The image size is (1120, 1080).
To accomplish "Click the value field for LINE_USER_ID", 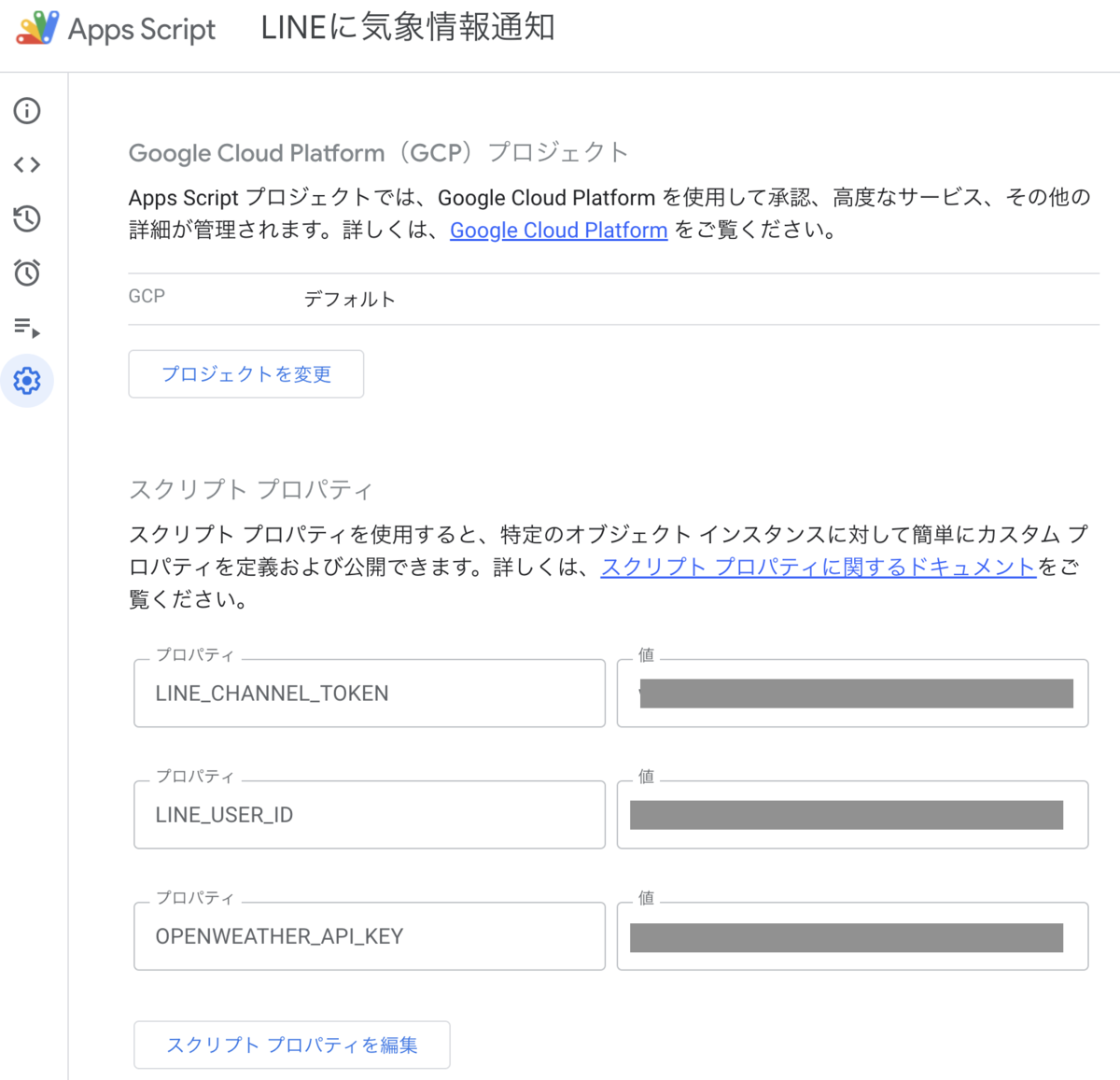I will (x=853, y=815).
